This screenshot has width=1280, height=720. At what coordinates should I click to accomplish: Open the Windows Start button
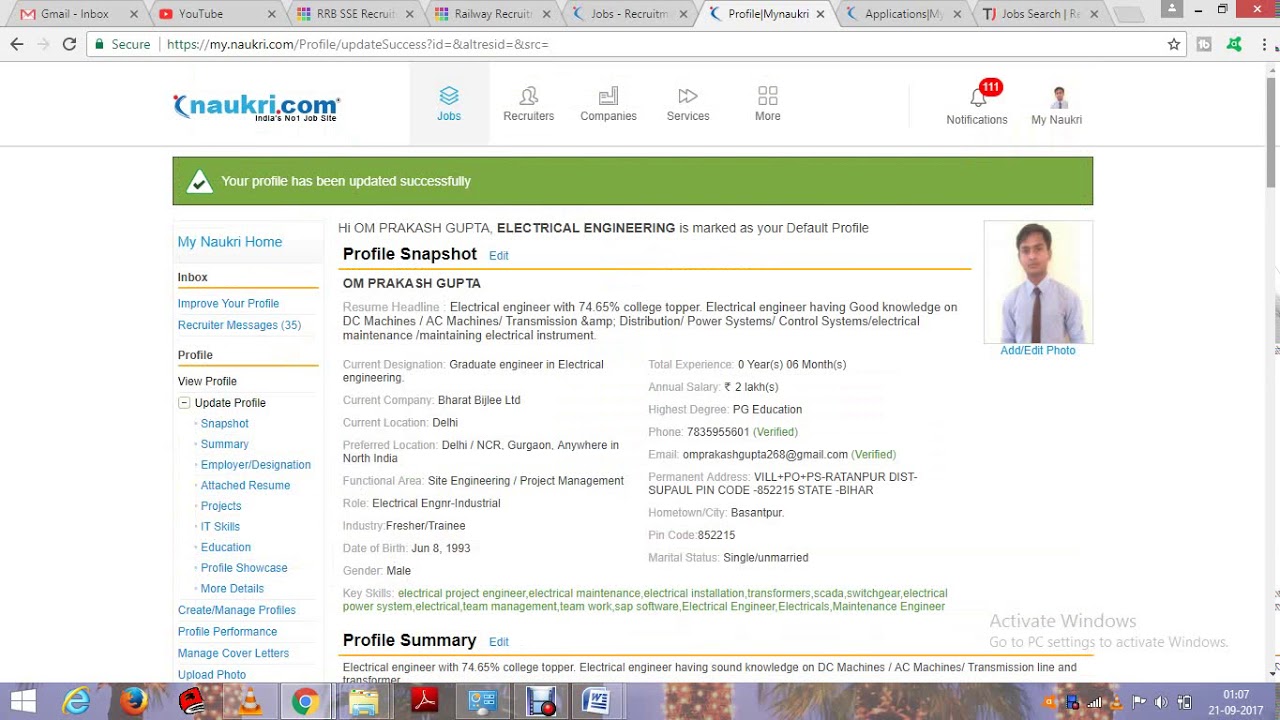[x=23, y=701]
